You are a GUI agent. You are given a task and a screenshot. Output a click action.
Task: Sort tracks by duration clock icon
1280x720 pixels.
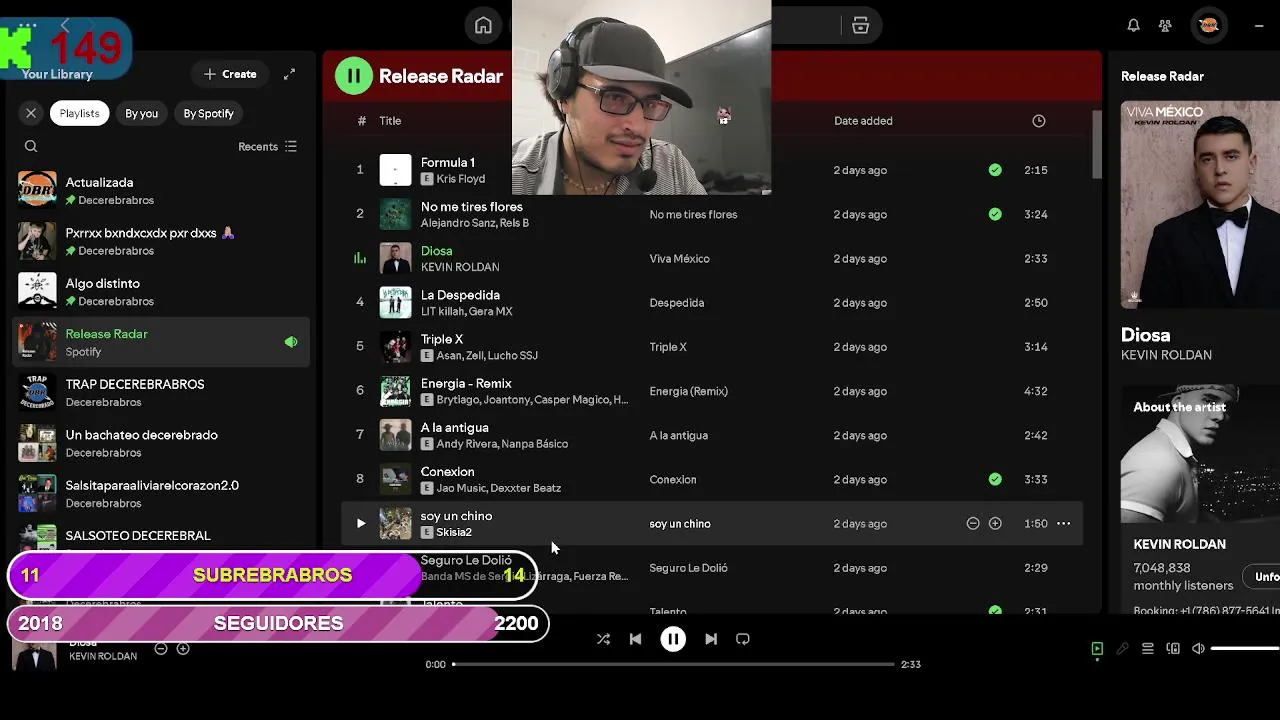pyautogui.click(x=1039, y=121)
